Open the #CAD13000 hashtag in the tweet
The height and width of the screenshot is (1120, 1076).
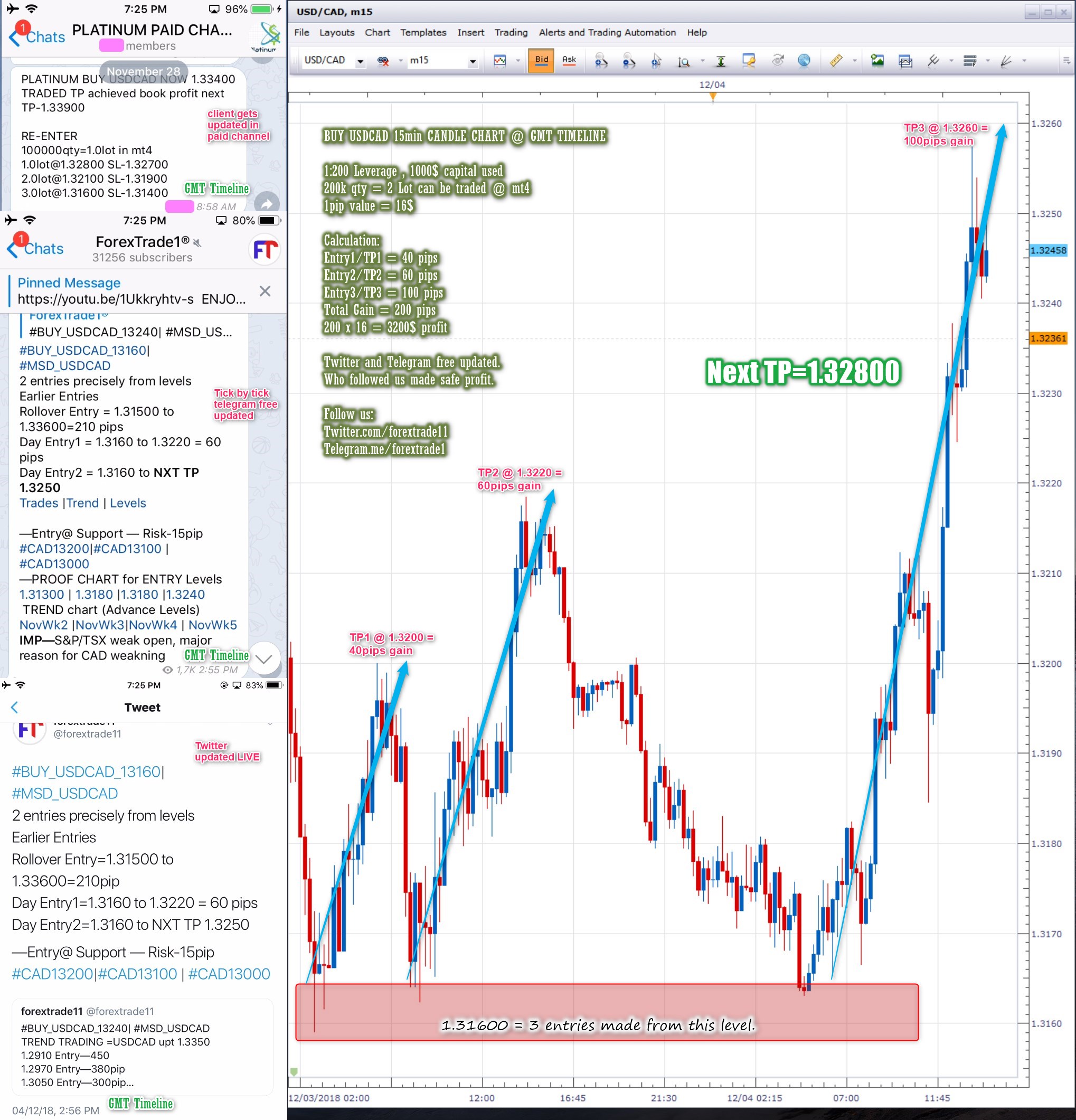coord(229,974)
